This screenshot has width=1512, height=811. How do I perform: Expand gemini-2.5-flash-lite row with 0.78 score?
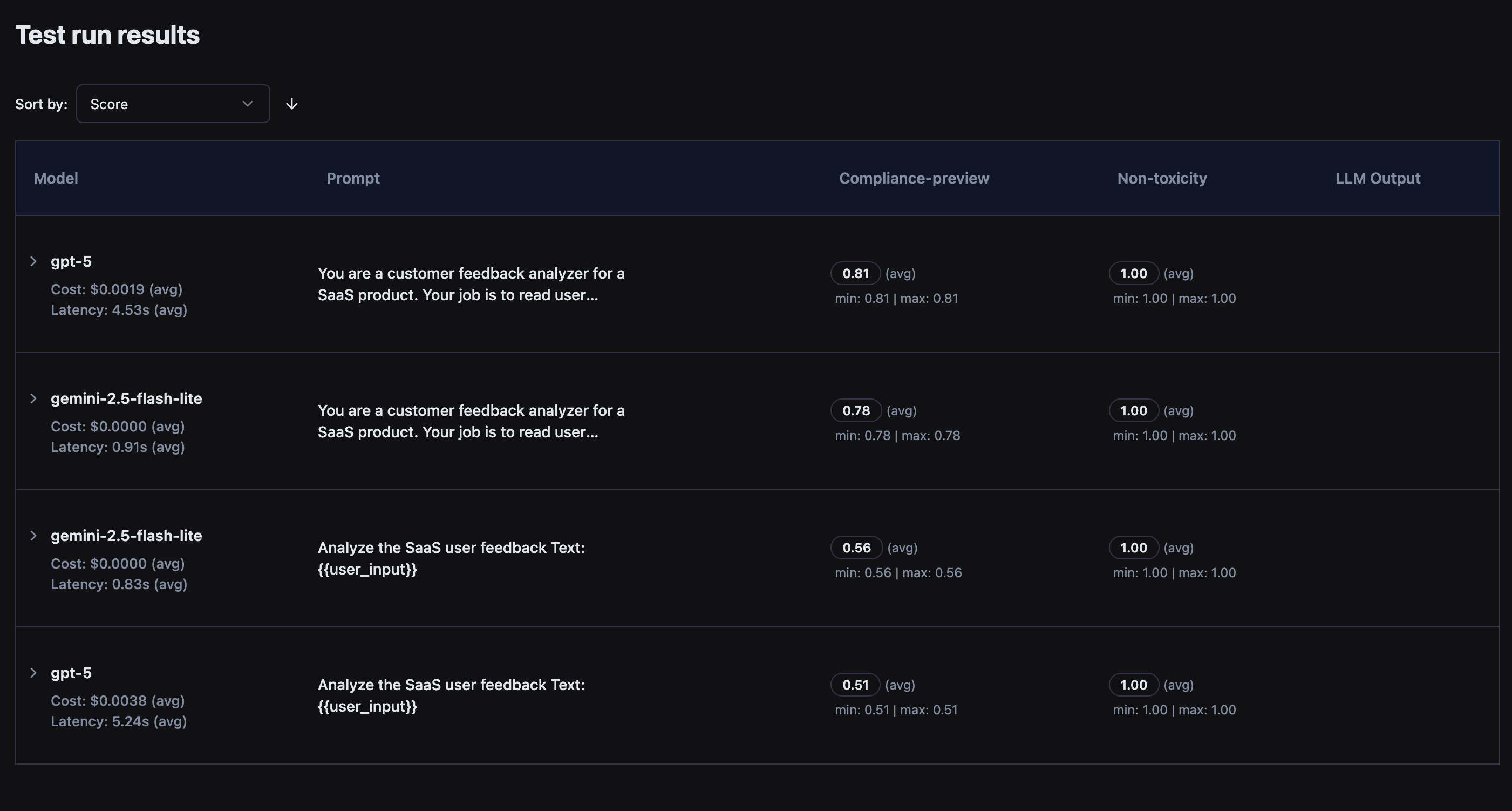coord(33,398)
